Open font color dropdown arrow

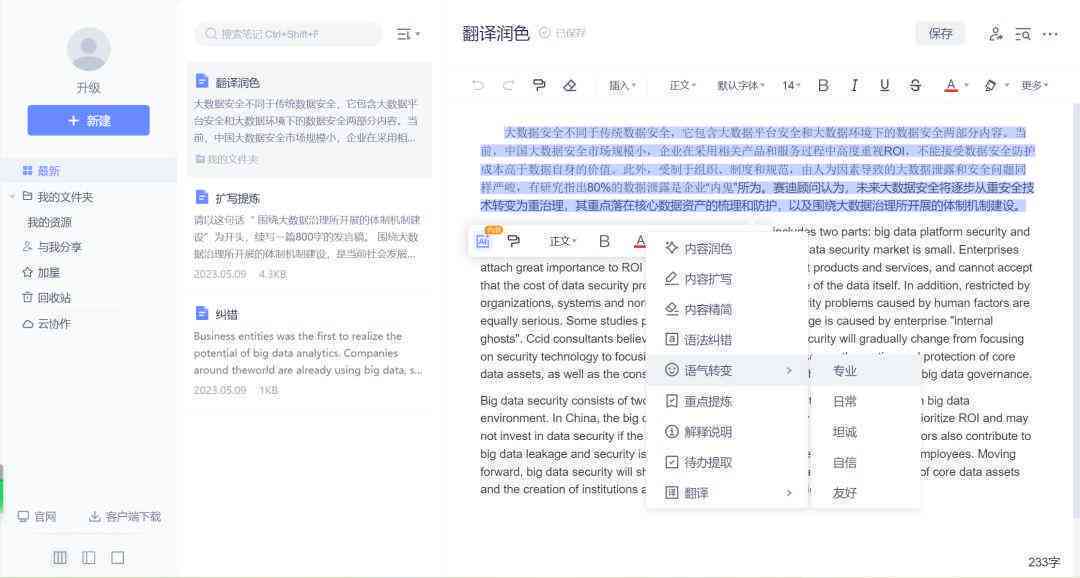pos(966,85)
